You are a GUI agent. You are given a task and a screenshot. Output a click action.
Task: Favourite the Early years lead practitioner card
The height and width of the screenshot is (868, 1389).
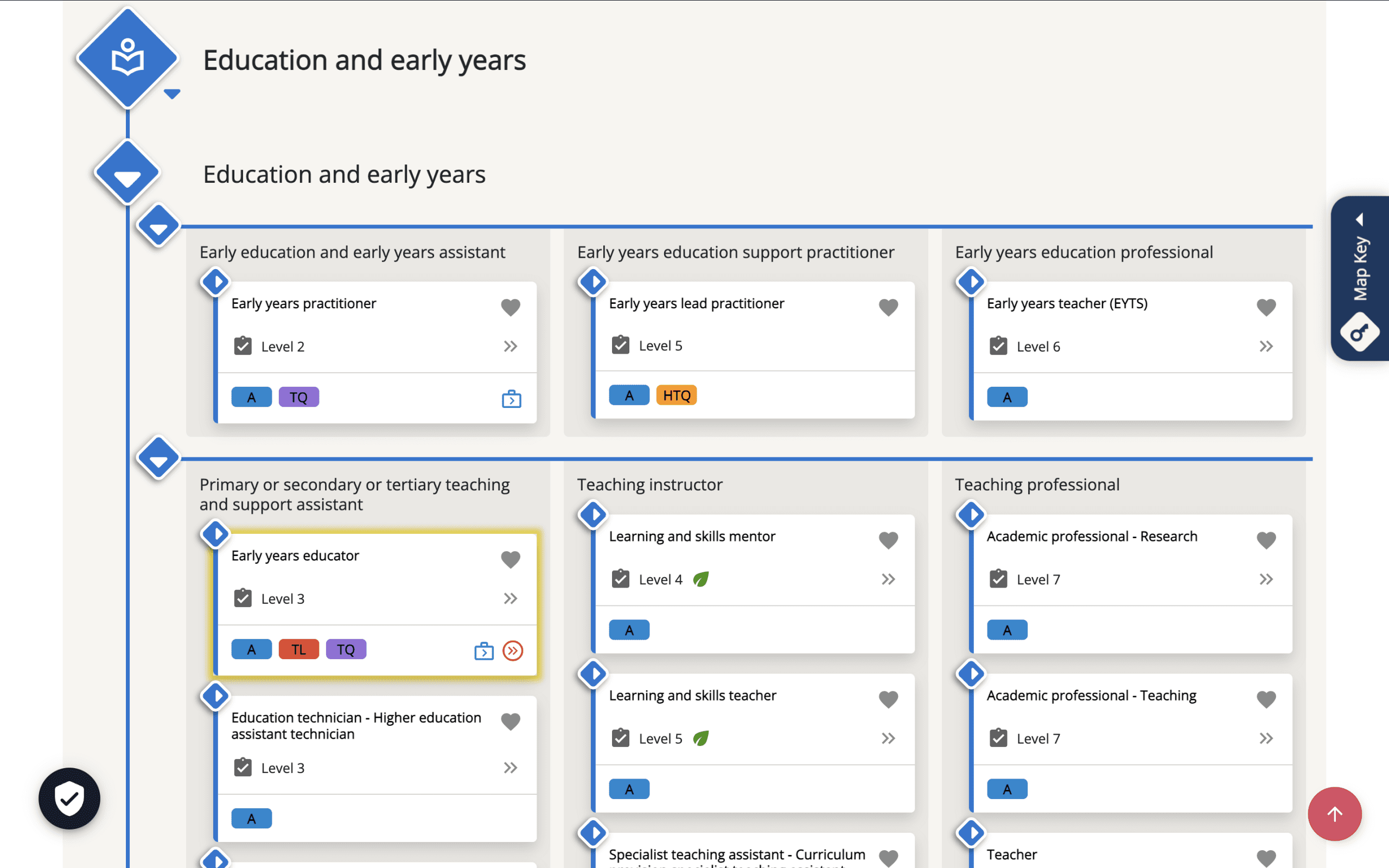coord(888,307)
